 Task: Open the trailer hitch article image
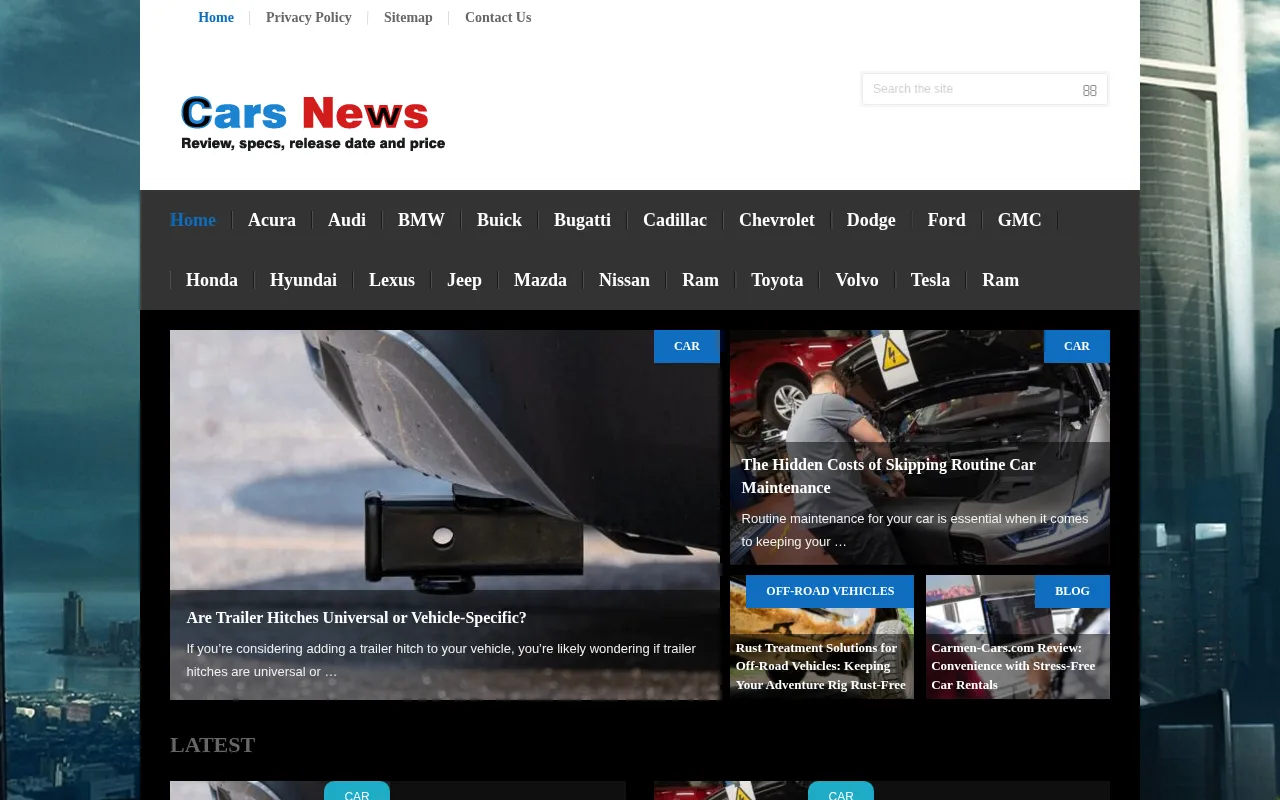pyautogui.click(x=444, y=460)
